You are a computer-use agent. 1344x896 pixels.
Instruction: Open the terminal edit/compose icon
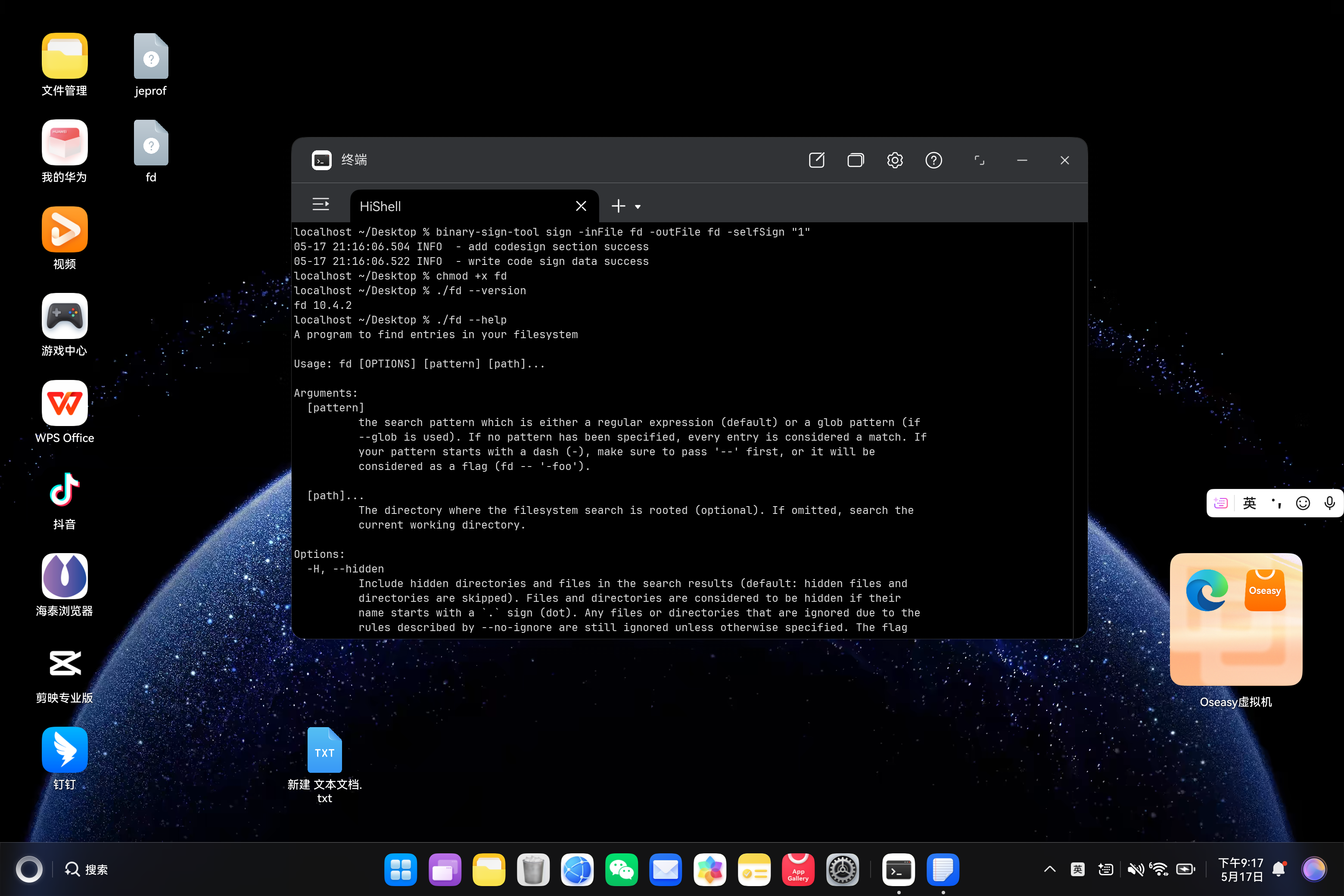point(817,160)
